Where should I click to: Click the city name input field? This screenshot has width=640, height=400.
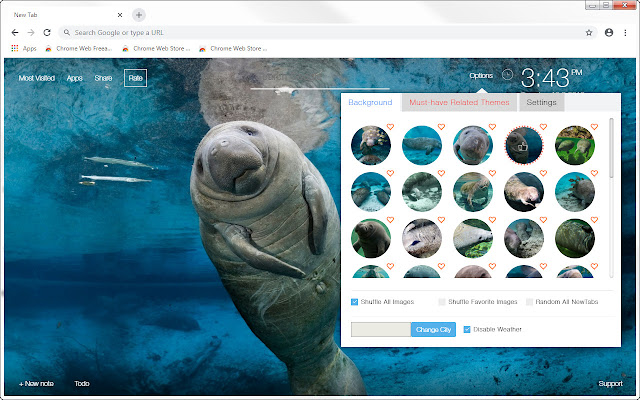[381, 329]
